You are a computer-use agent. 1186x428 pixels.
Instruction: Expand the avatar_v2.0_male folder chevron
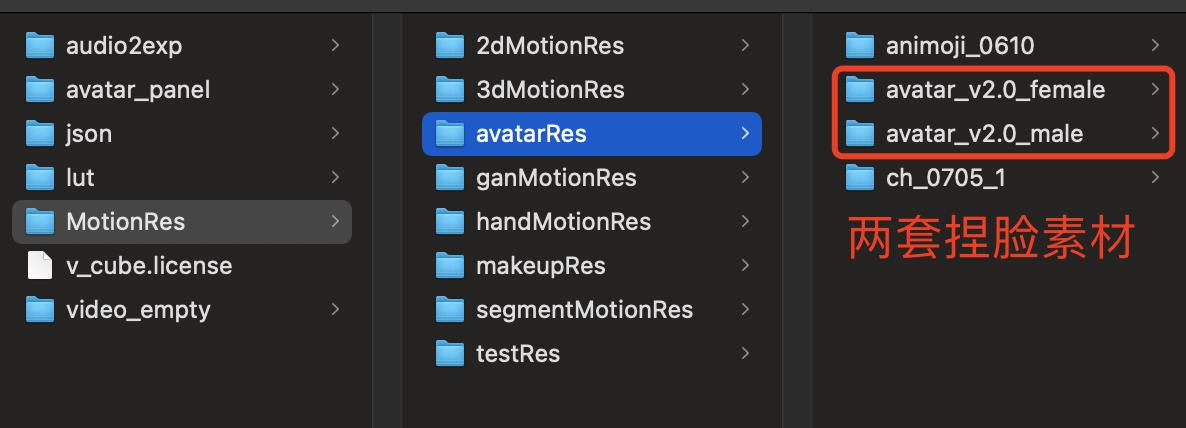(1155, 134)
